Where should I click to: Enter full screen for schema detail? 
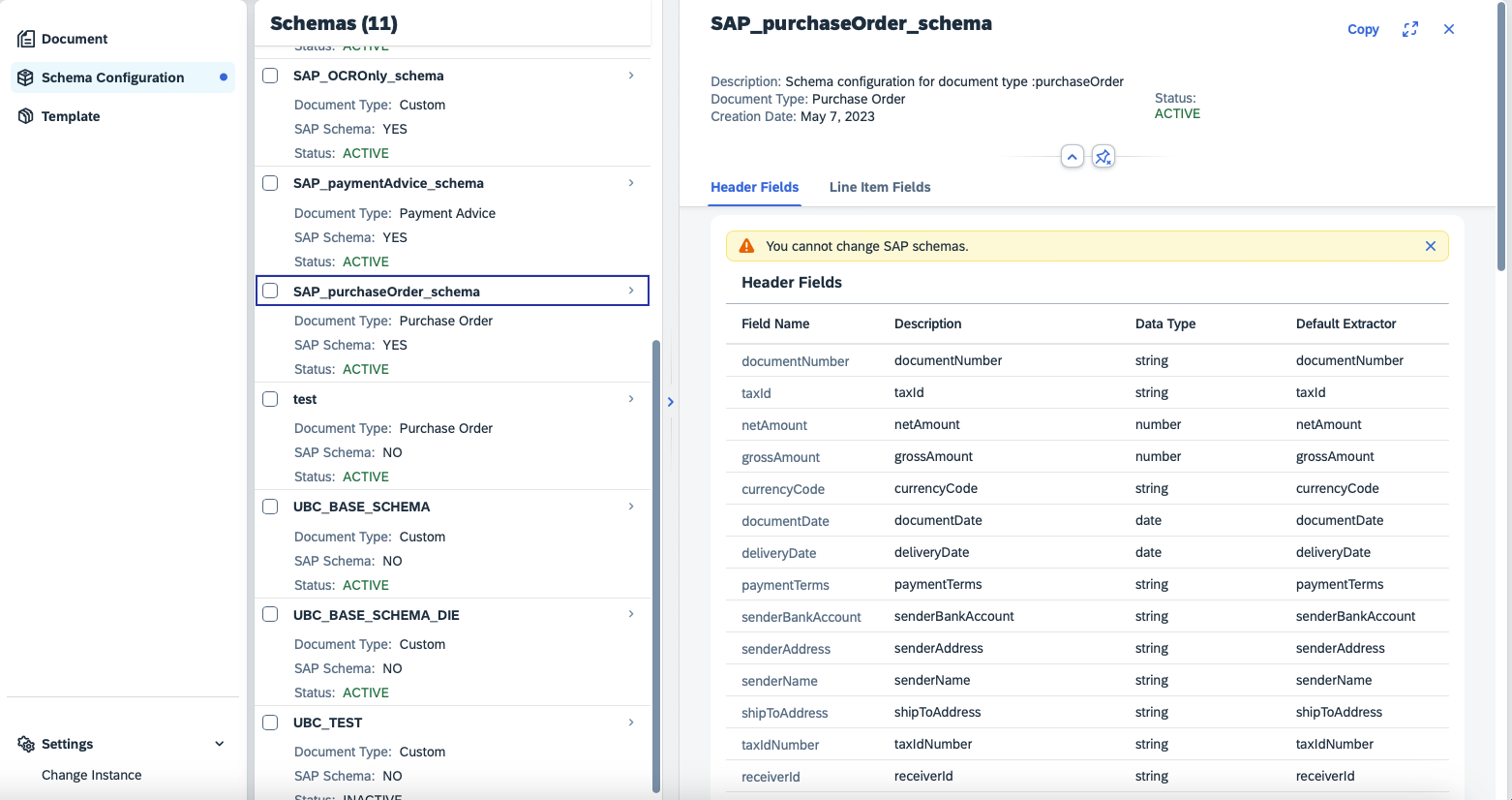[1410, 29]
